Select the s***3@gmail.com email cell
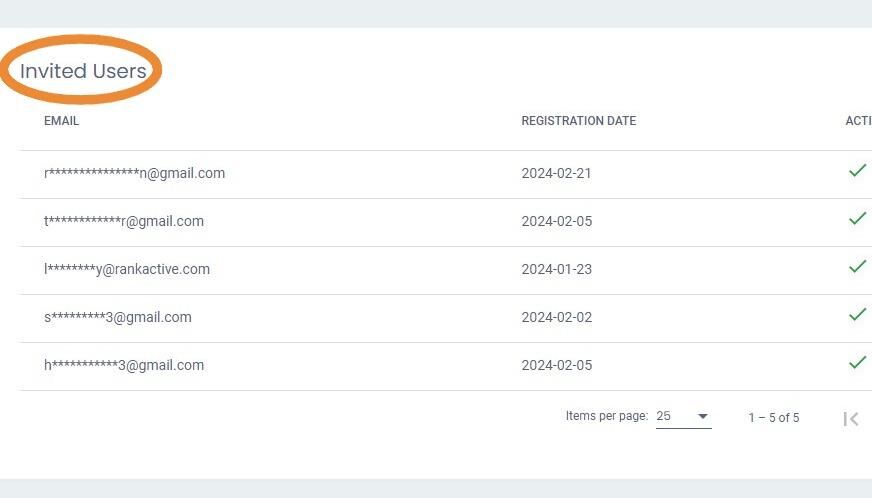 [118, 317]
